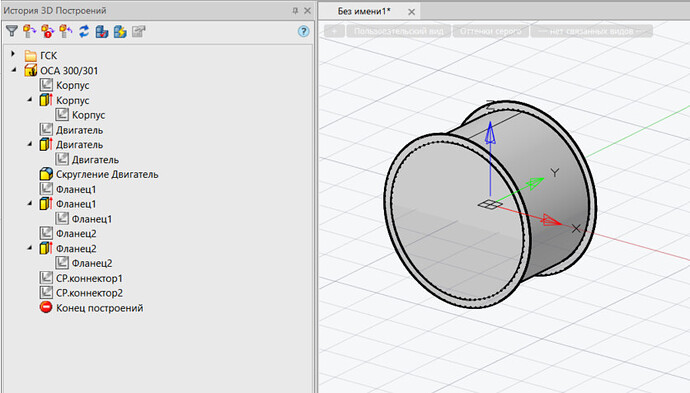Select the Фланец1 sketch nested under Фланец1 extrusion
690x393 pixels.
point(92,219)
